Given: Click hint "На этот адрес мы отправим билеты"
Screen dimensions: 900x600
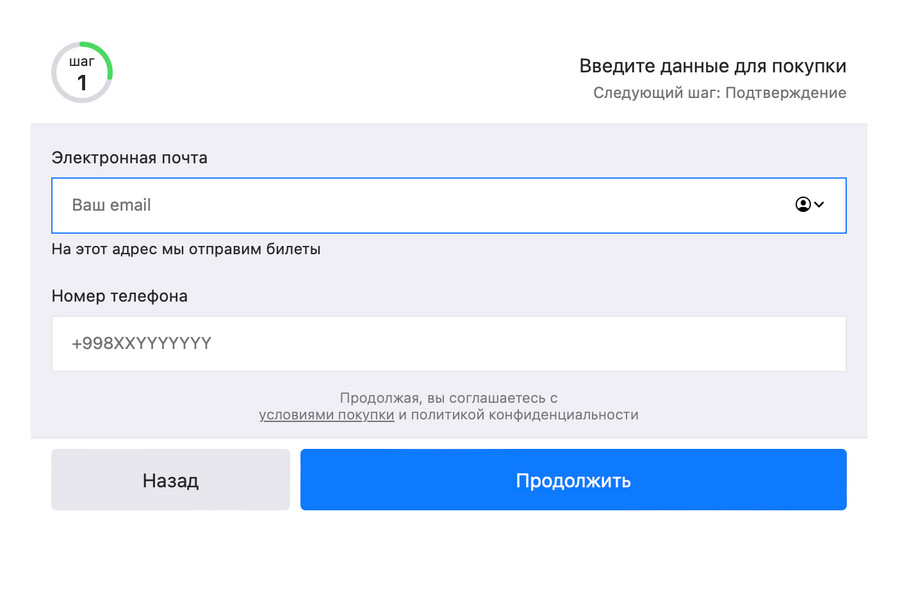Looking at the screenshot, I should pyautogui.click(x=186, y=249).
